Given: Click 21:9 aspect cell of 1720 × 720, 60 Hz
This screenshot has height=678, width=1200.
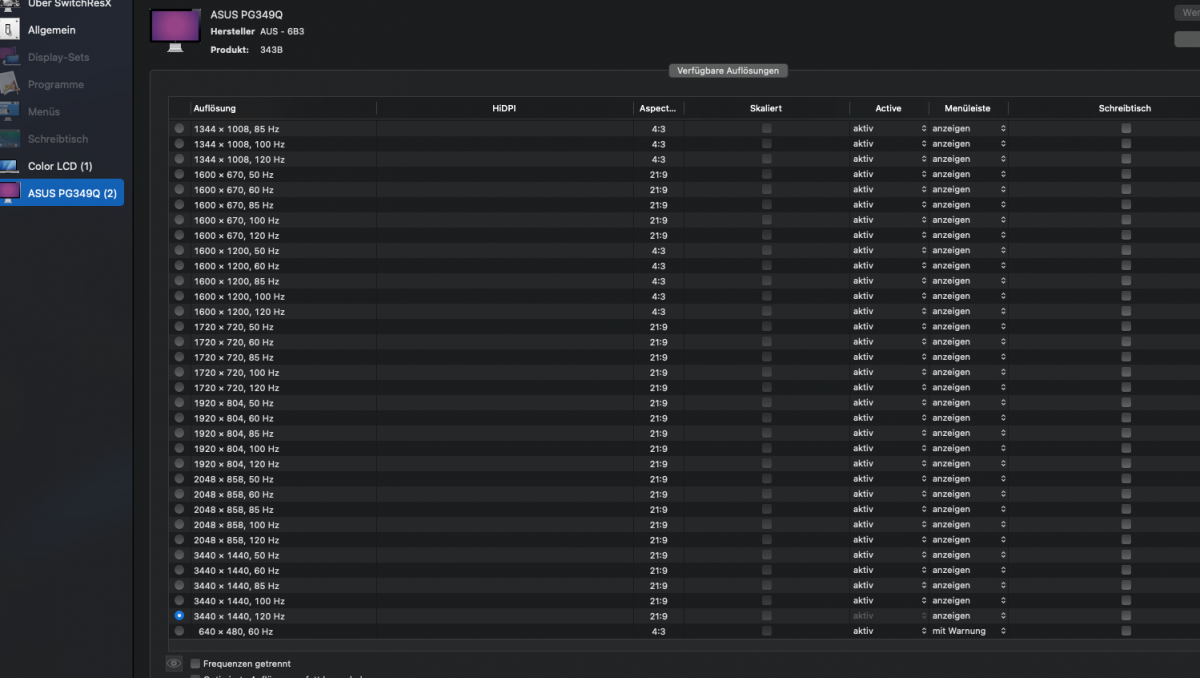Looking at the screenshot, I should point(658,342).
